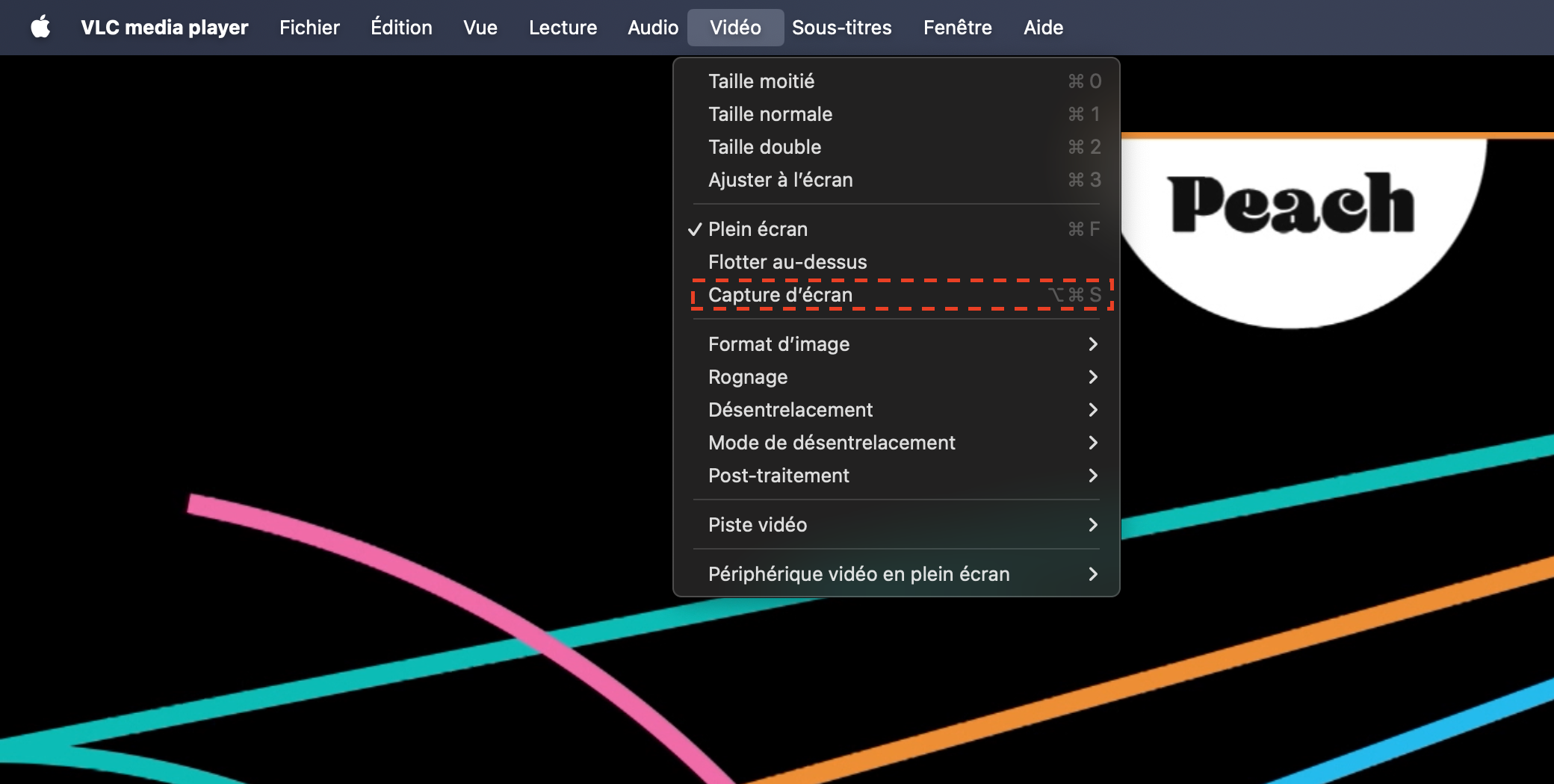Expand the Piste vidéo submenu
The height and width of the screenshot is (784, 1554).
[x=758, y=525]
